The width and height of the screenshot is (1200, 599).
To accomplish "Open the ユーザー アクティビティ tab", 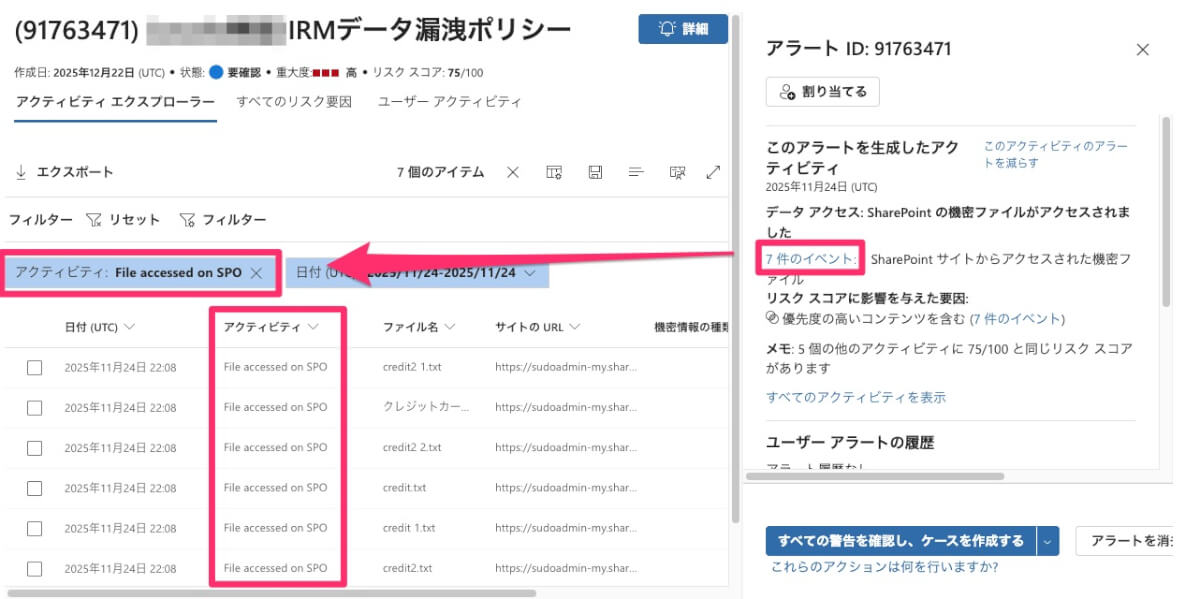I will click(449, 102).
